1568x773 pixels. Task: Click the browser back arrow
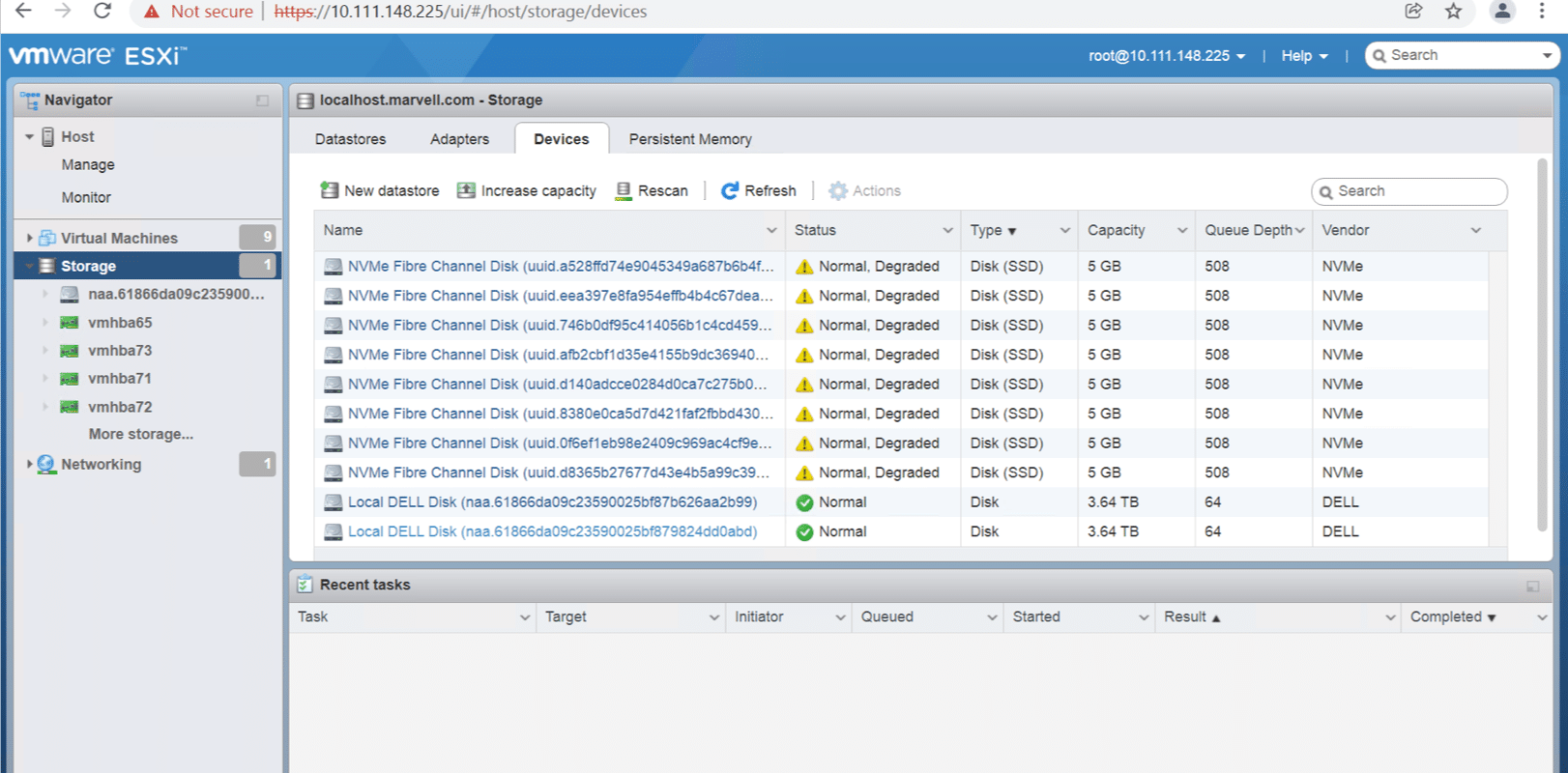tap(24, 12)
